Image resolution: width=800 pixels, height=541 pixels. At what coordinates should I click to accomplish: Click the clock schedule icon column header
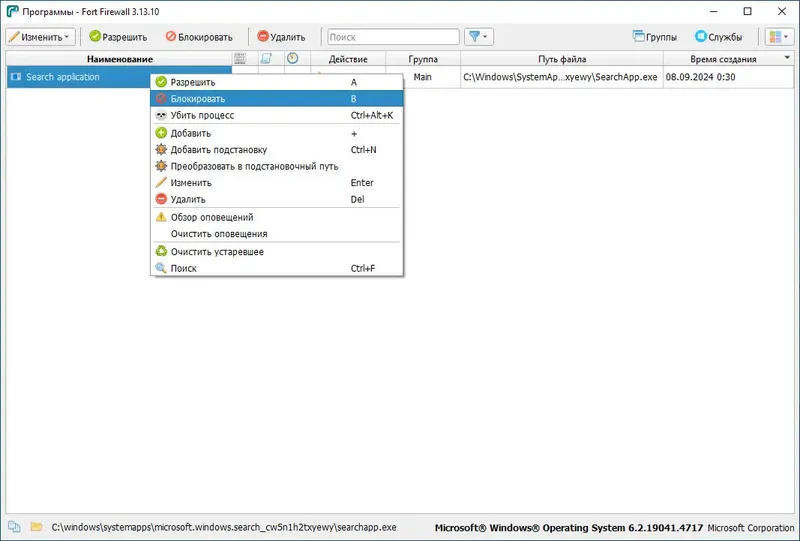(x=292, y=58)
